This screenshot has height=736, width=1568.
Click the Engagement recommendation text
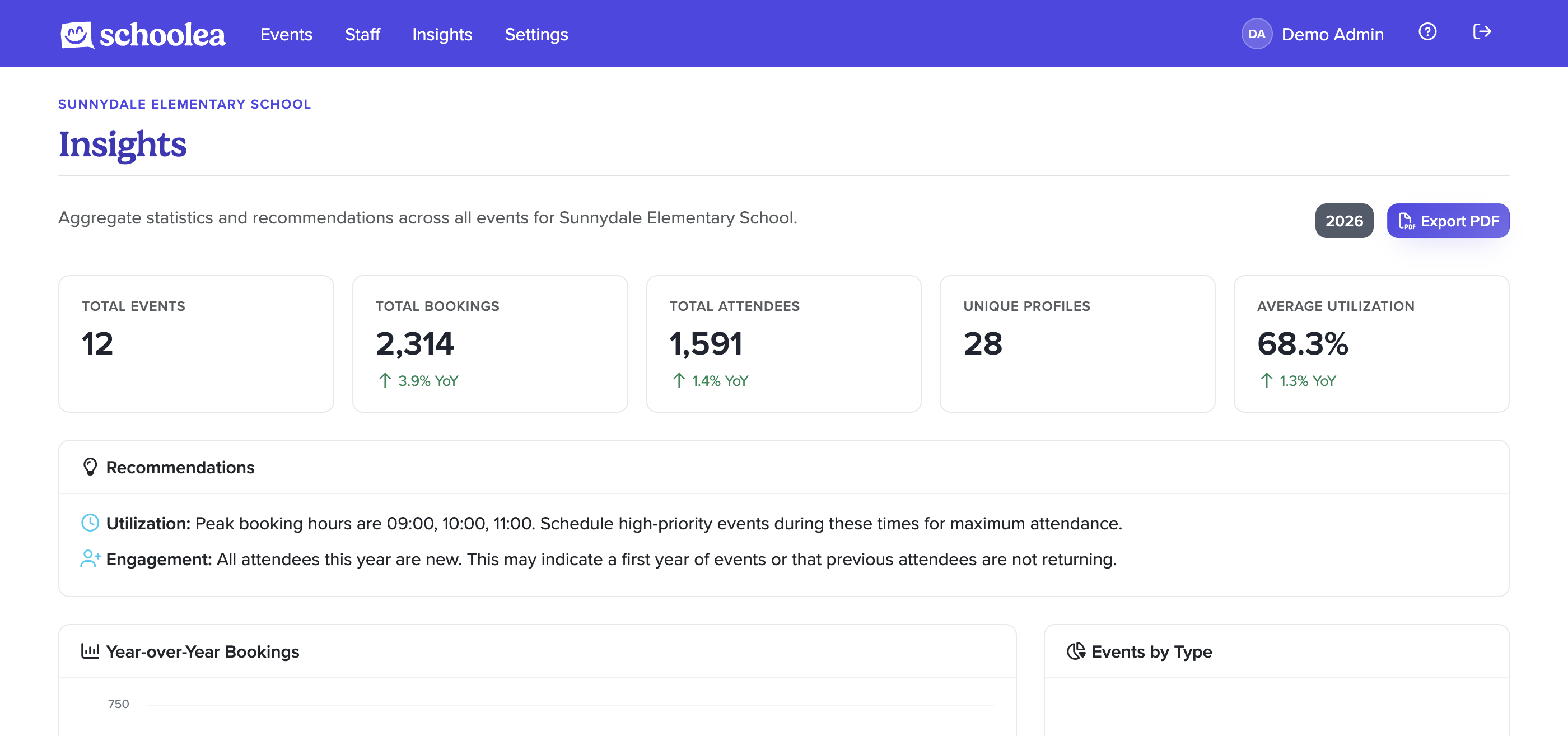click(611, 560)
